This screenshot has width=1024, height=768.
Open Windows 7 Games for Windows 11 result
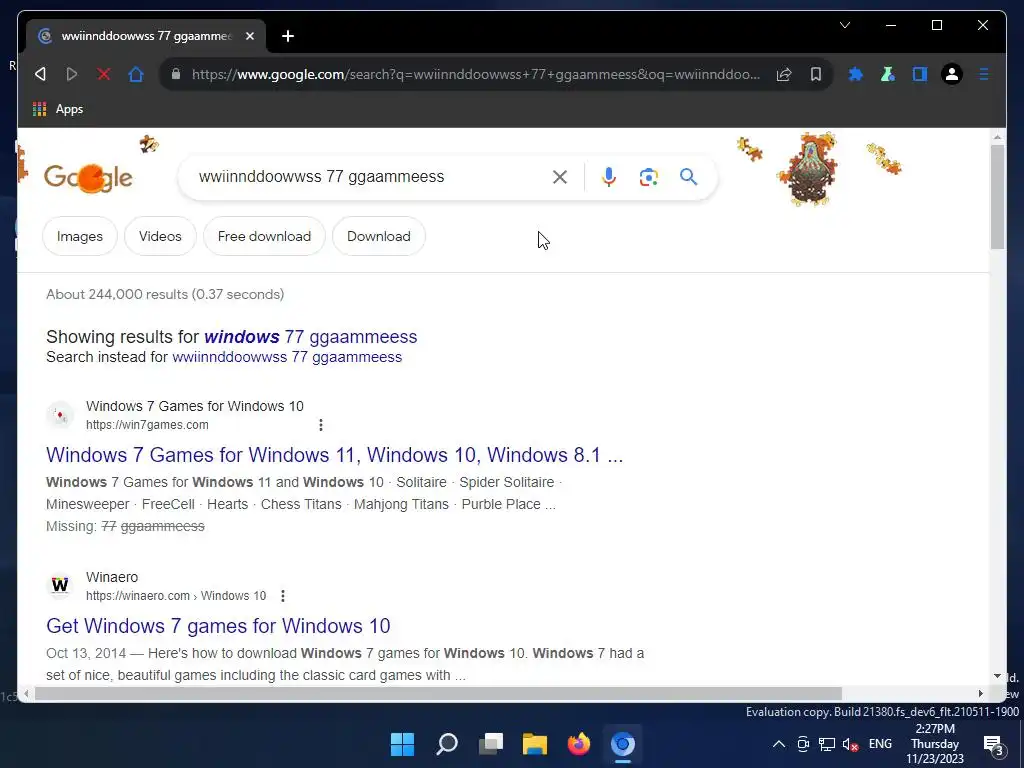(334, 455)
